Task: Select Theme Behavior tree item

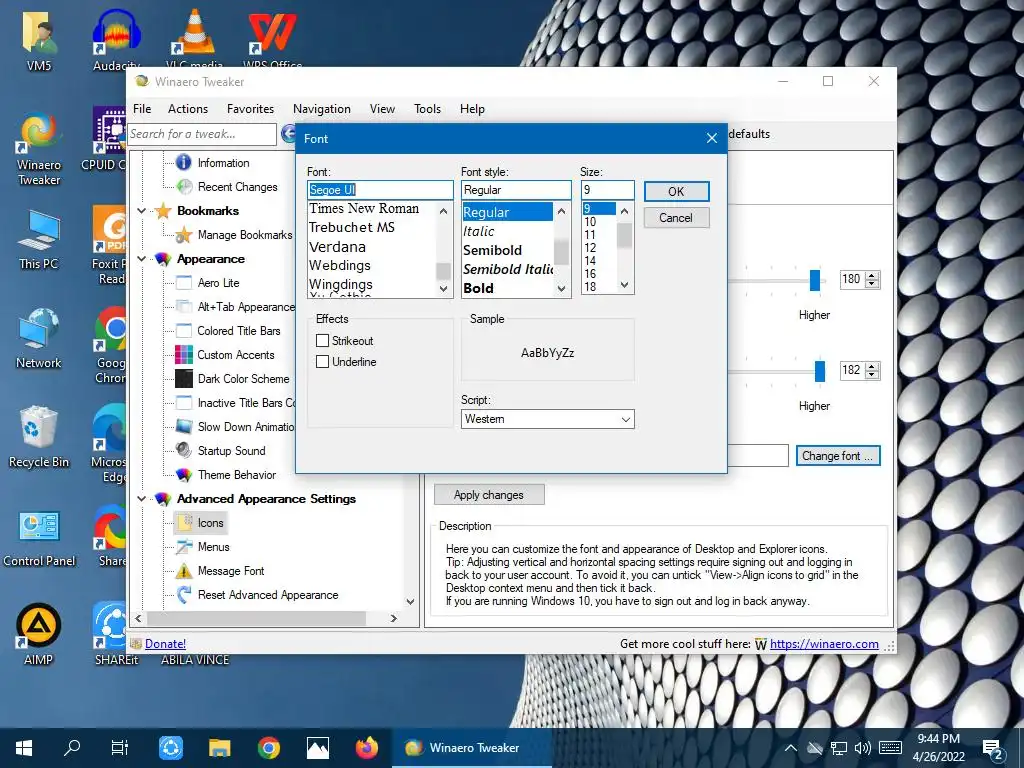Action: coord(236,475)
